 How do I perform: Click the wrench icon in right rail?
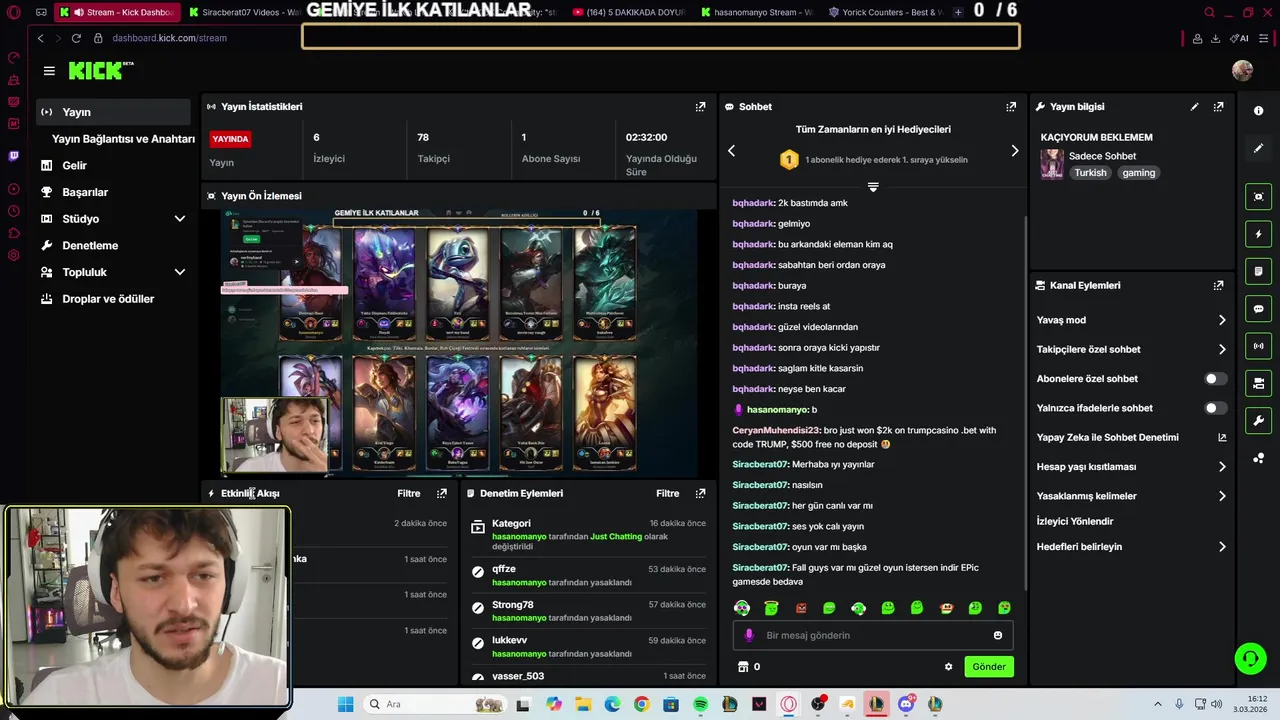[1258, 420]
